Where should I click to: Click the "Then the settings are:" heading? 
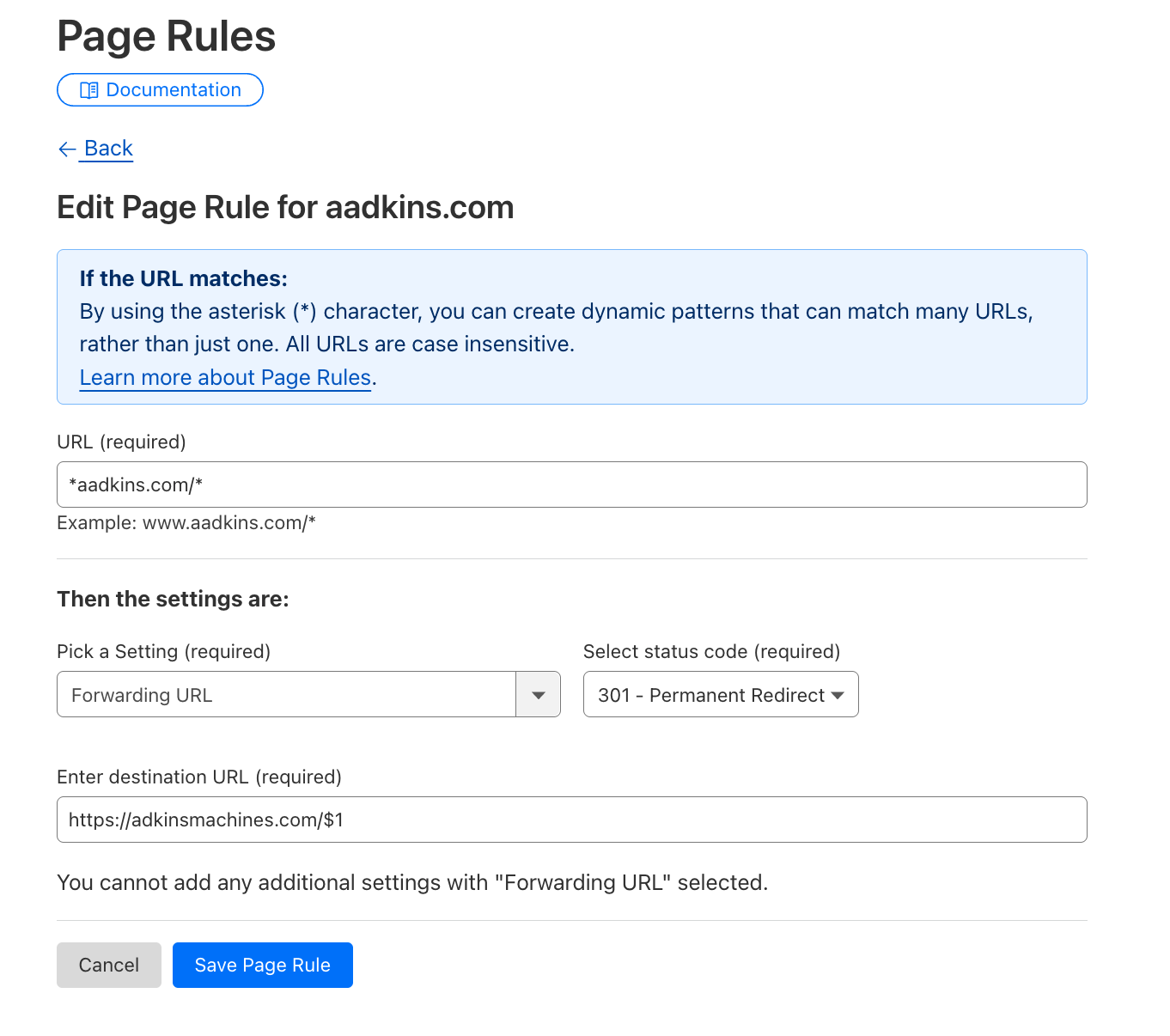pos(173,599)
